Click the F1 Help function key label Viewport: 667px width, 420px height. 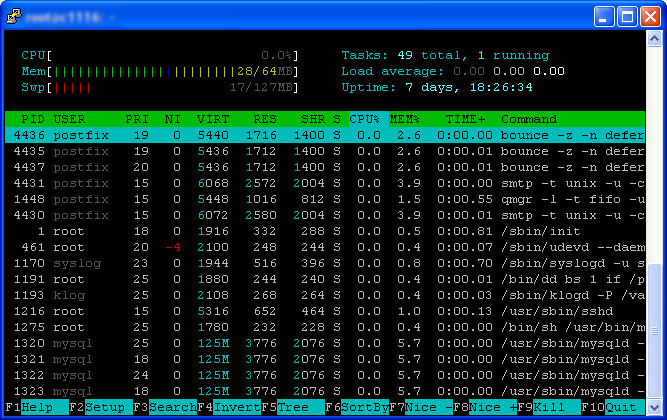(37, 407)
